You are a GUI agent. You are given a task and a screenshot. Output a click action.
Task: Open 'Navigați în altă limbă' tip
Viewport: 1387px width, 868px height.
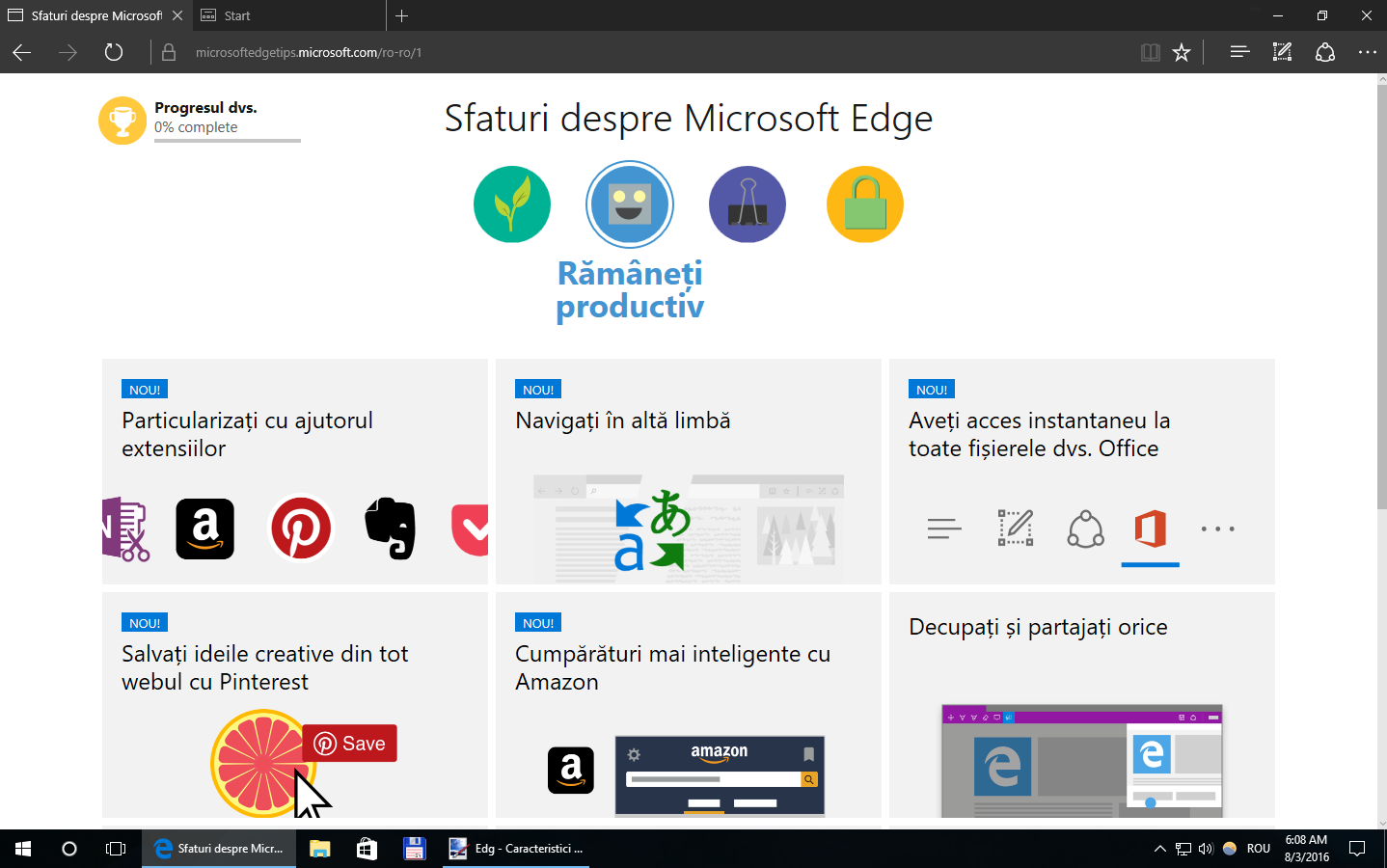click(689, 472)
